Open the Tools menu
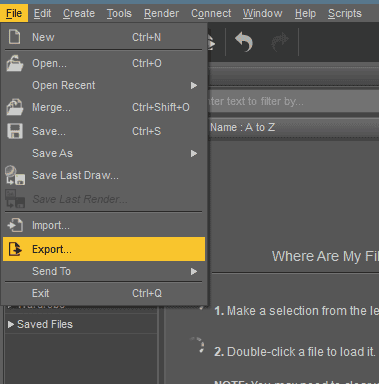Viewport: 379px width, 384px height. 119,13
